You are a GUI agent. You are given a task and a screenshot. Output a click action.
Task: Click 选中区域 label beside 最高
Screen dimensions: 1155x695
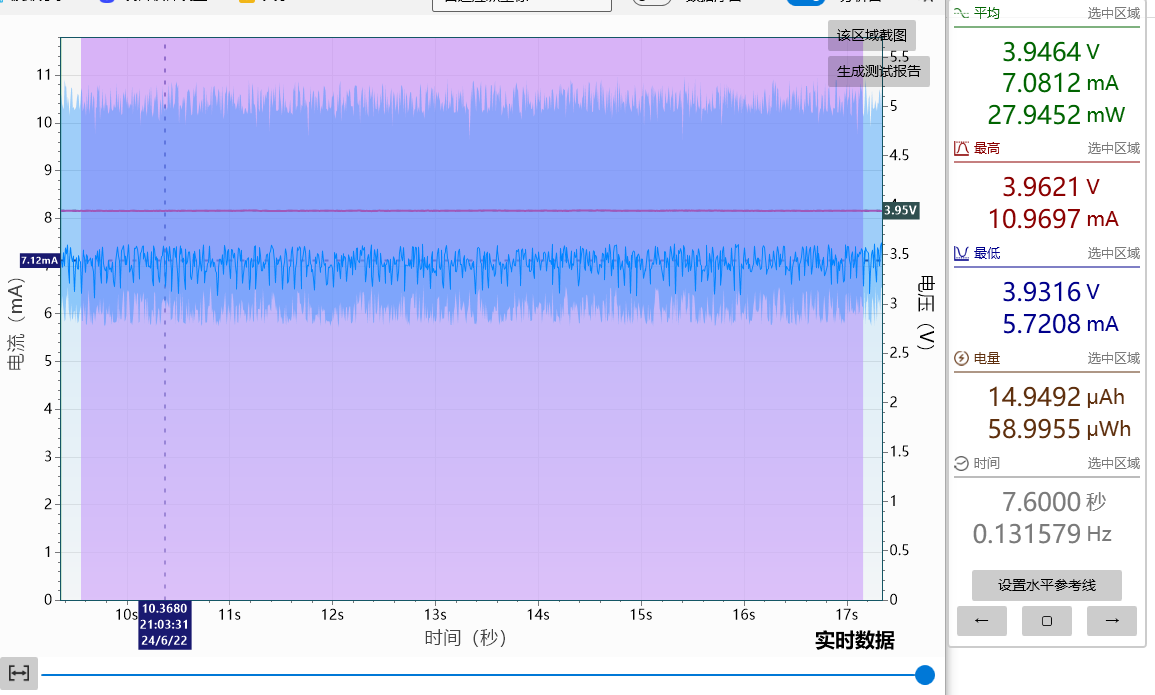[1114, 148]
